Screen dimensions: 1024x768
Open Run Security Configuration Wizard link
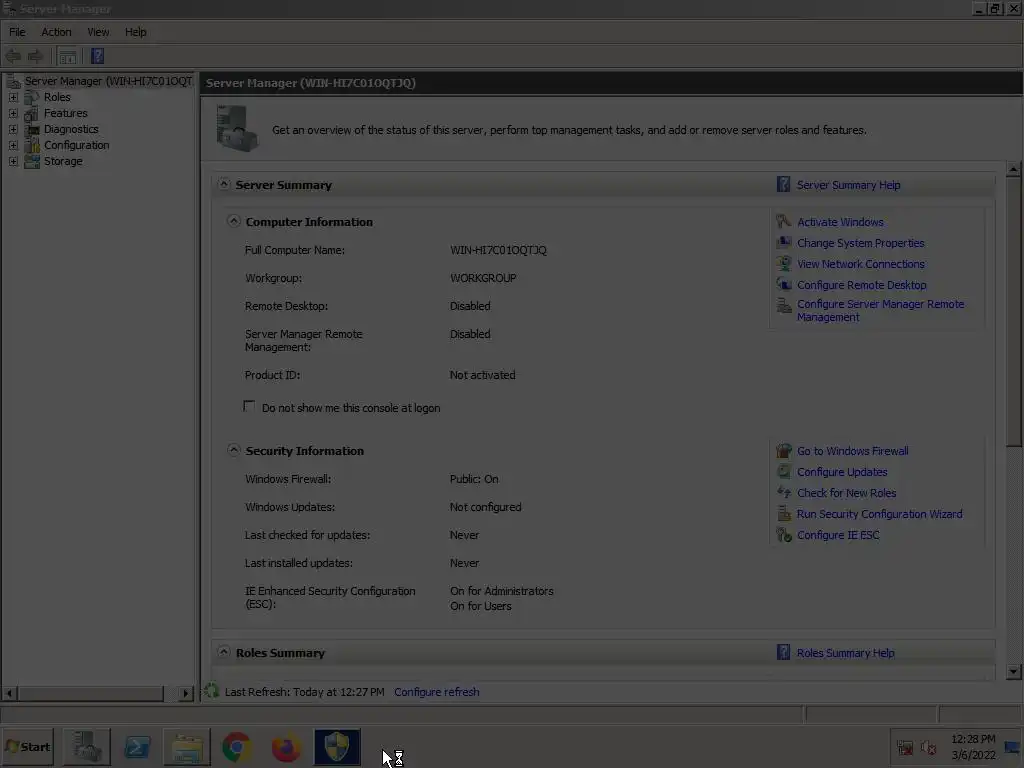pos(879,514)
